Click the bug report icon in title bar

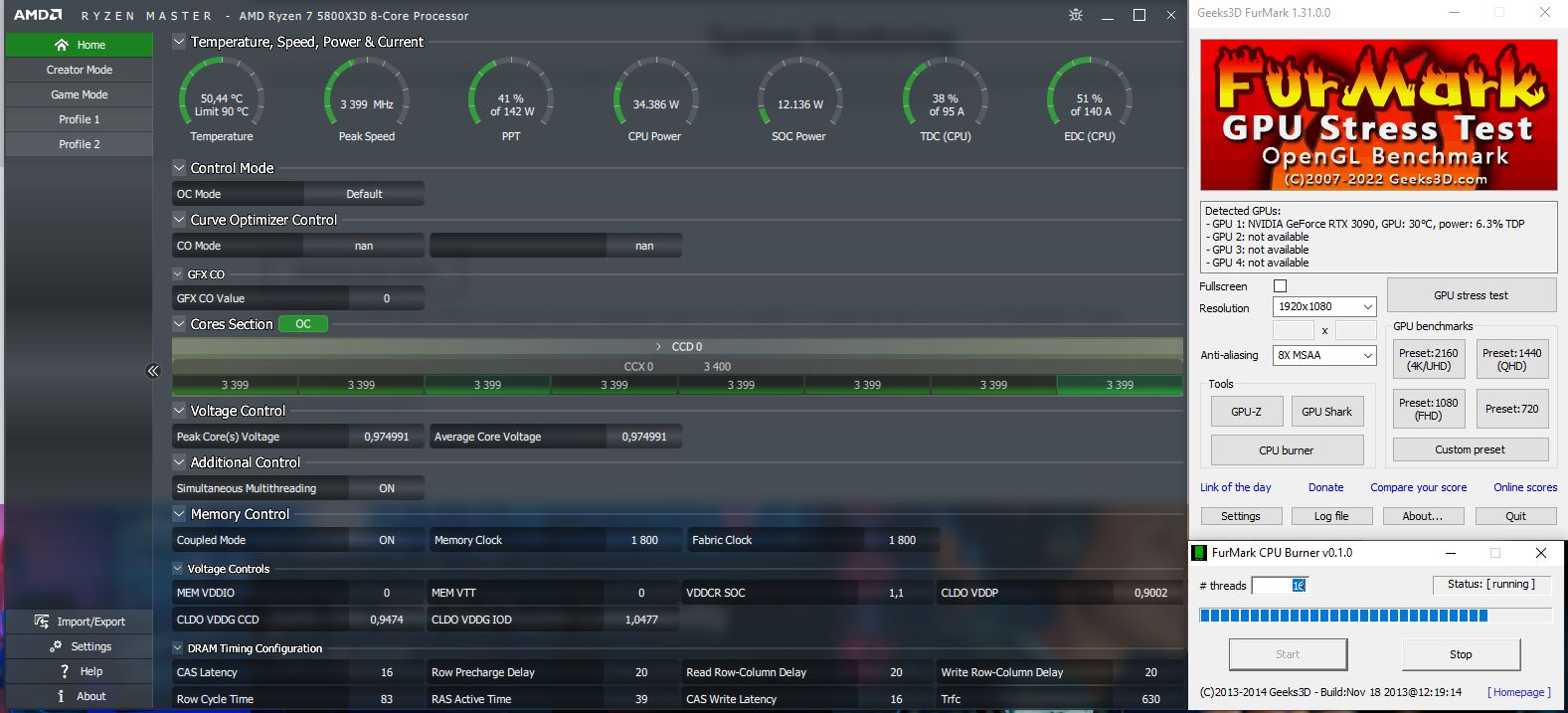(1075, 15)
